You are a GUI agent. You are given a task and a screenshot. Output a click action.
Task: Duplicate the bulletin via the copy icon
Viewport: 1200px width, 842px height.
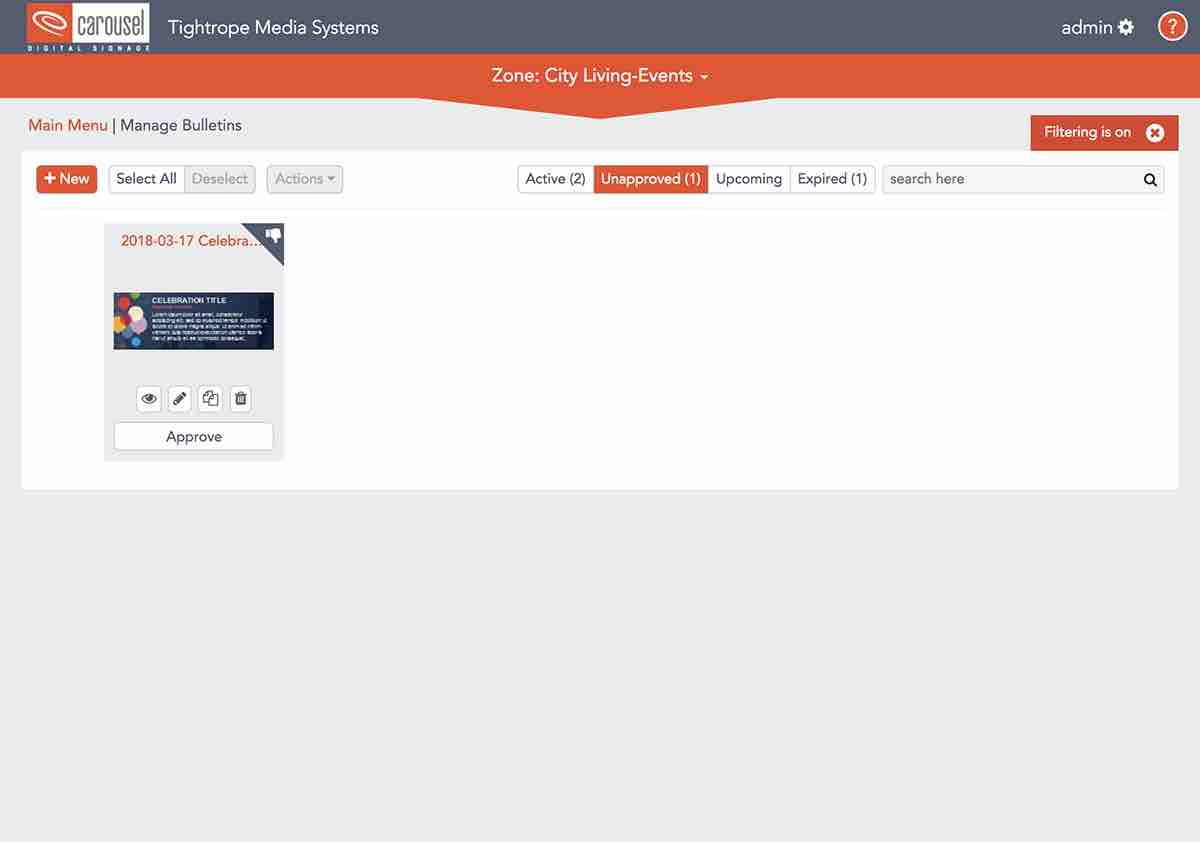[210, 398]
